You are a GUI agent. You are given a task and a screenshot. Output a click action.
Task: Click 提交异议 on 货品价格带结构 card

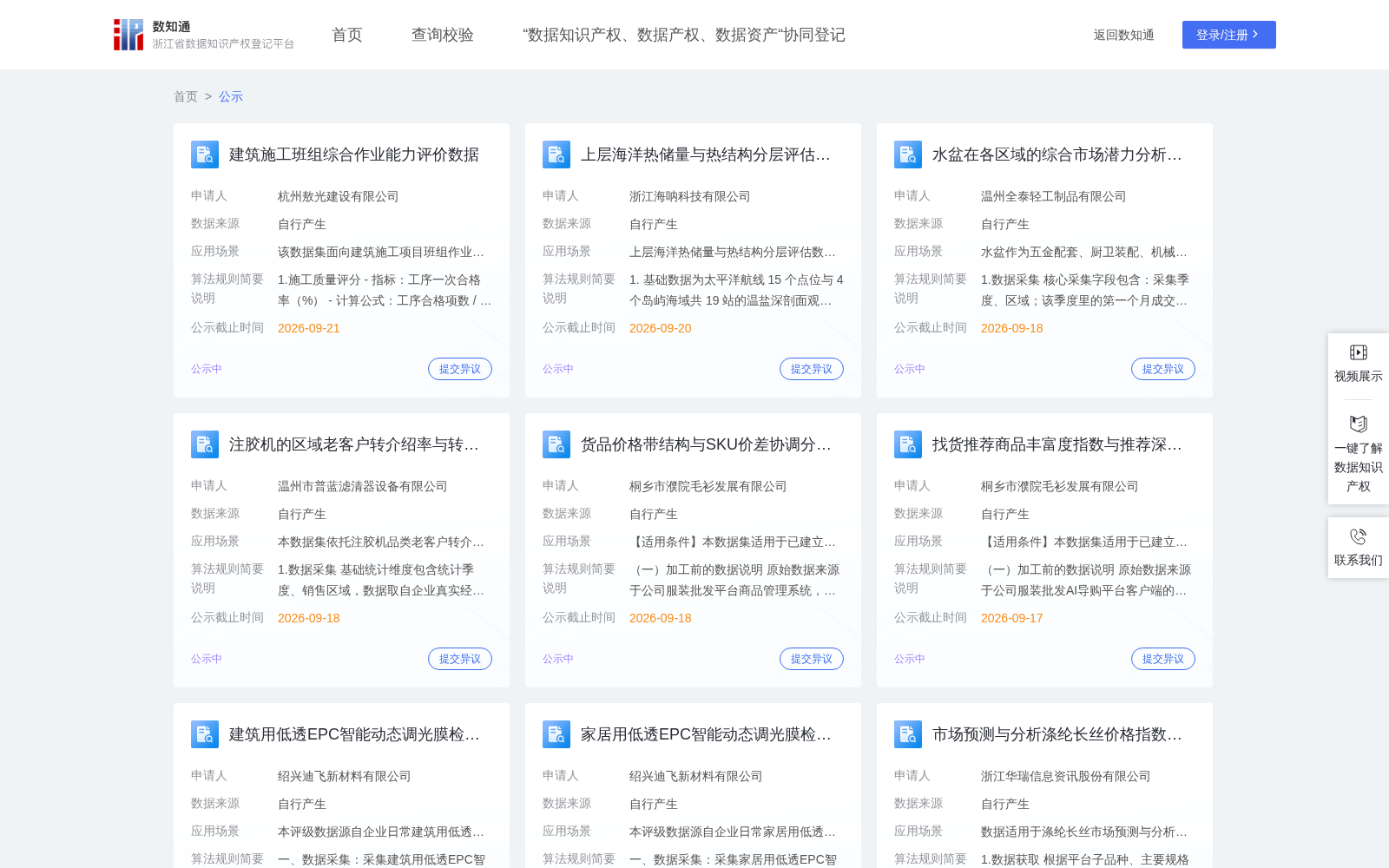[812, 659]
